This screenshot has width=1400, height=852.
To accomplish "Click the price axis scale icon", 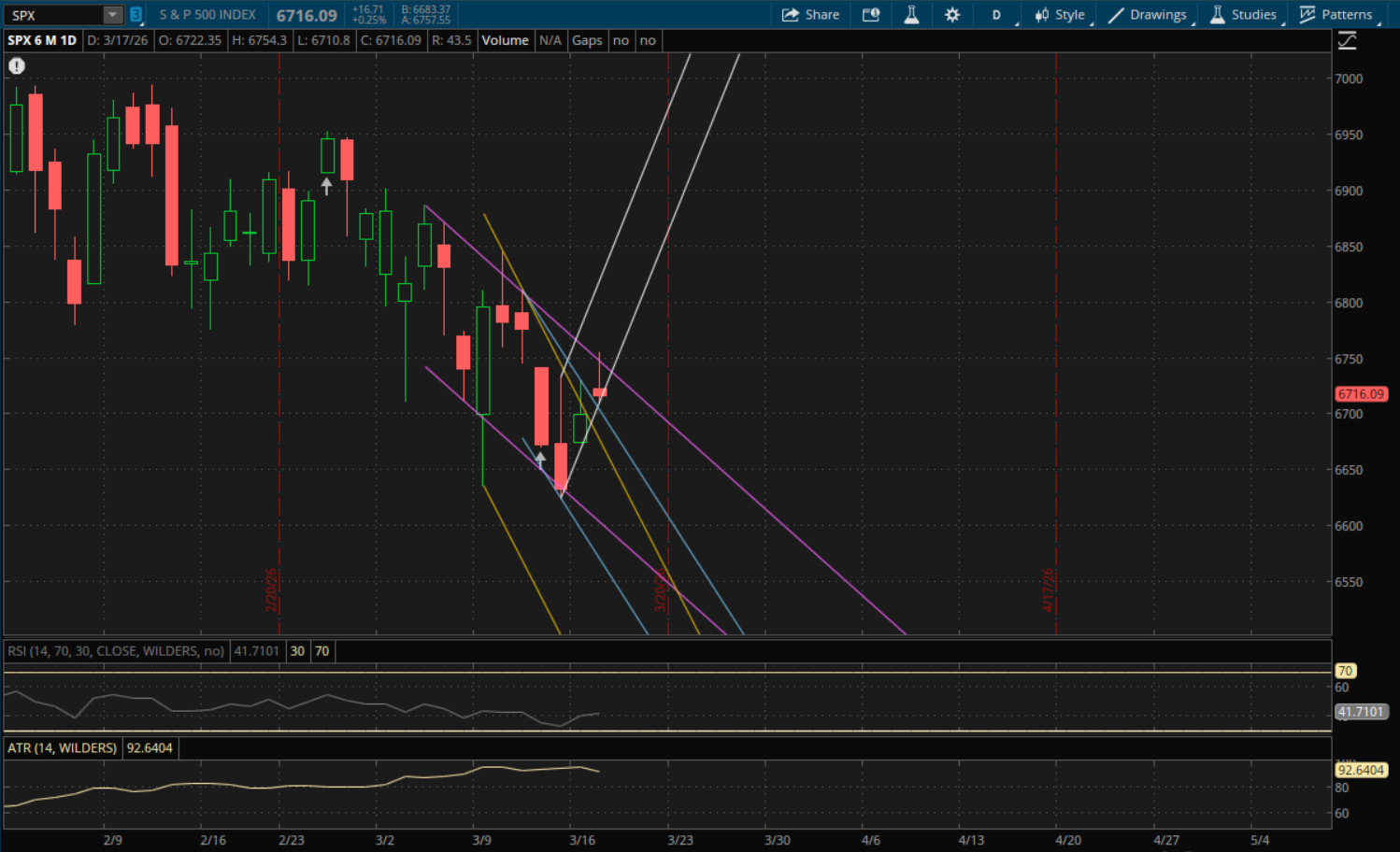I will [x=1347, y=41].
